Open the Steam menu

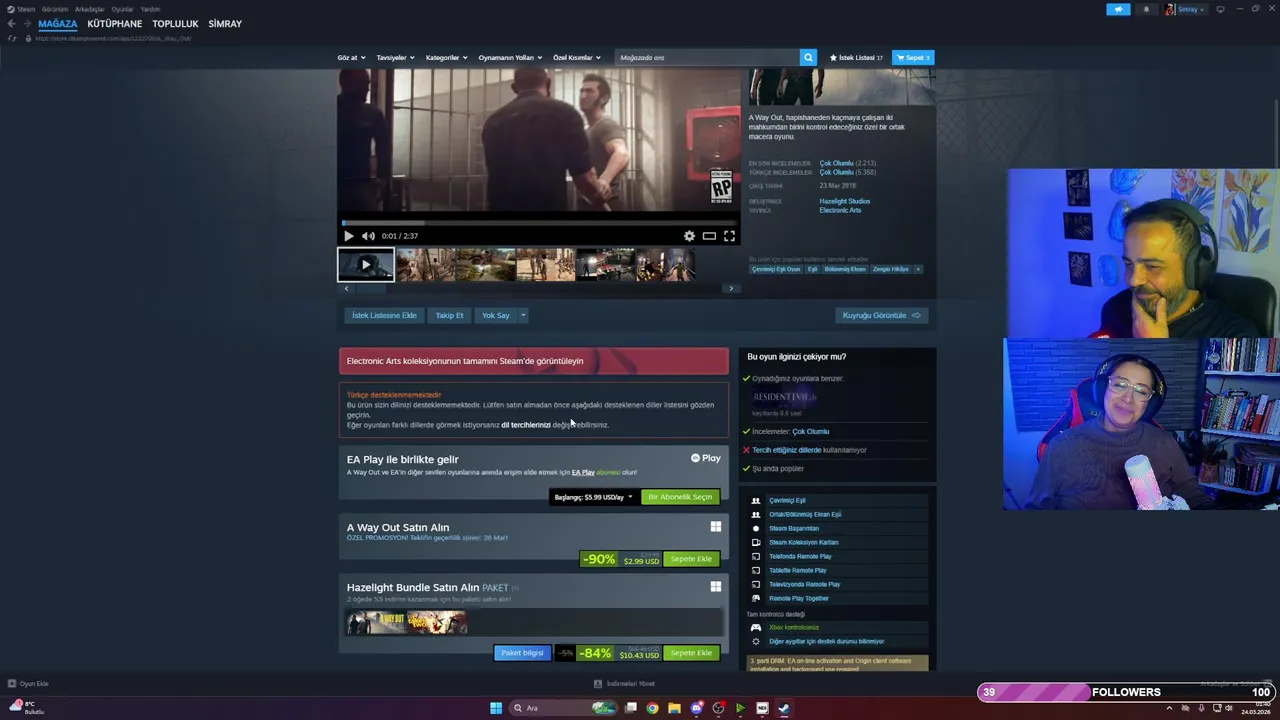pos(21,9)
